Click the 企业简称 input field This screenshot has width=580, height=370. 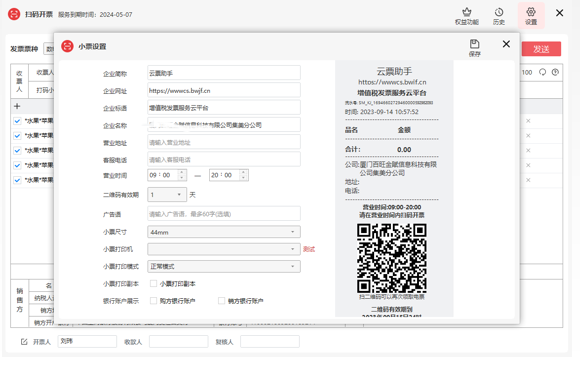(224, 73)
